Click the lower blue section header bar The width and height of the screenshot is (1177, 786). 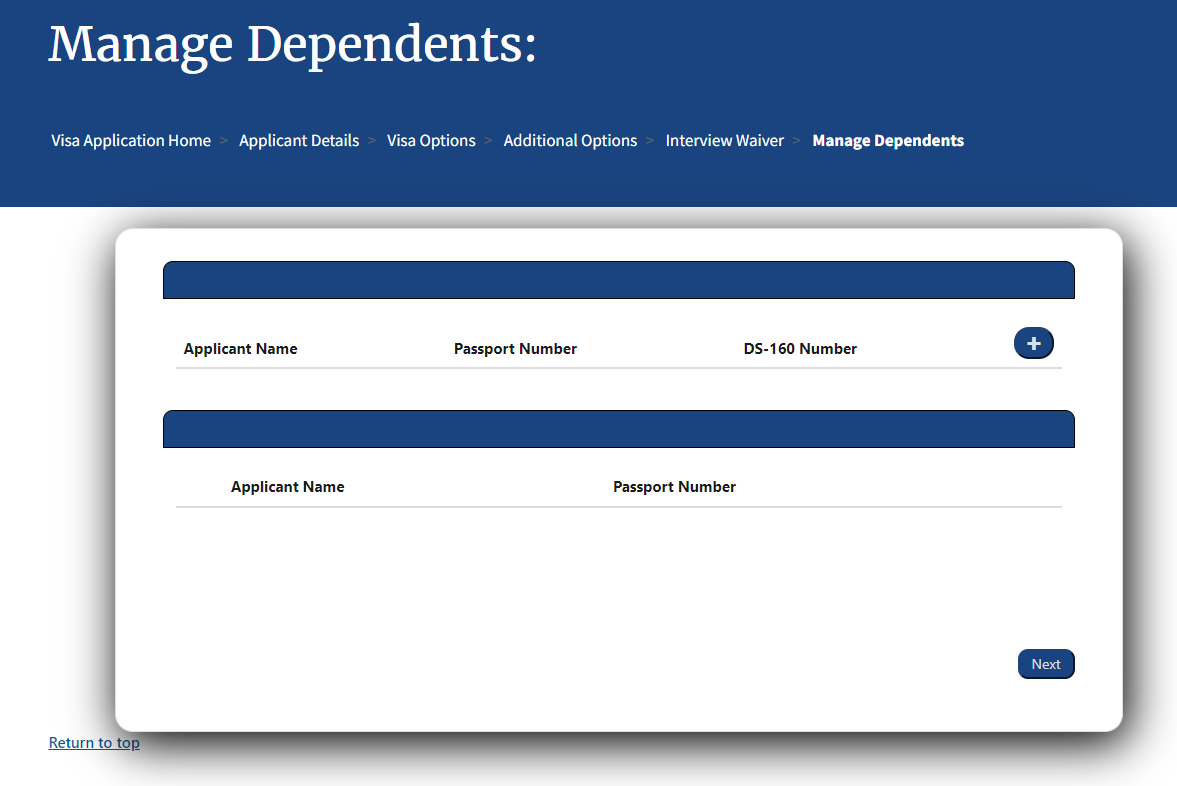[x=618, y=428]
